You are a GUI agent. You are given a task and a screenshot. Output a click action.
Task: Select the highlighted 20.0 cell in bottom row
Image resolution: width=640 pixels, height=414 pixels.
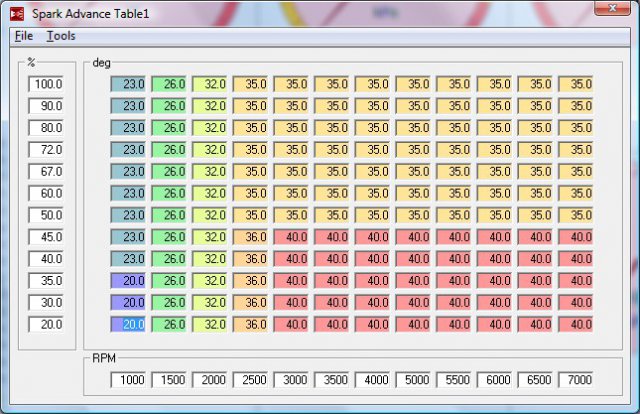(128, 324)
